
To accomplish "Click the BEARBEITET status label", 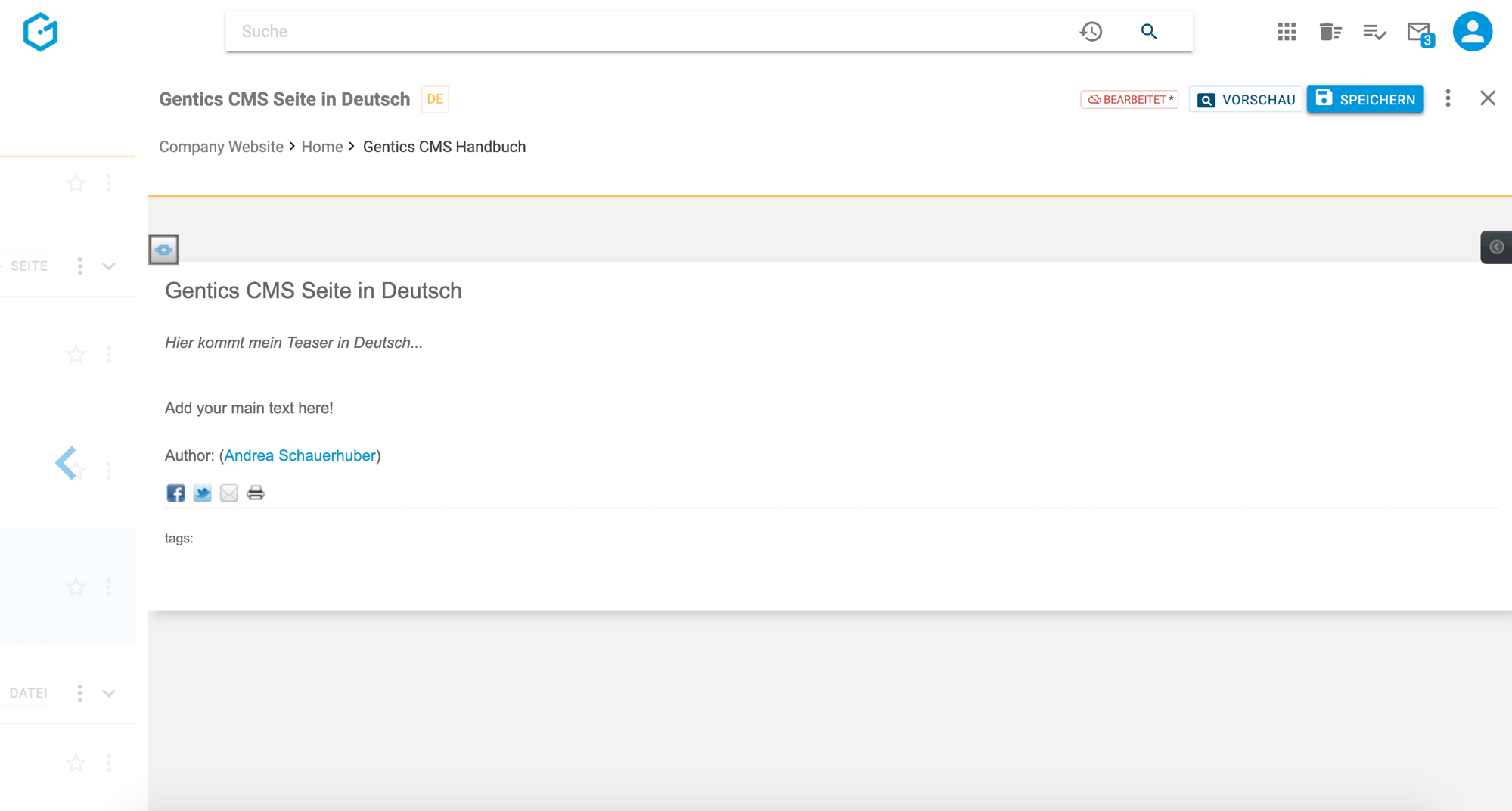I will (x=1129, y=99).
